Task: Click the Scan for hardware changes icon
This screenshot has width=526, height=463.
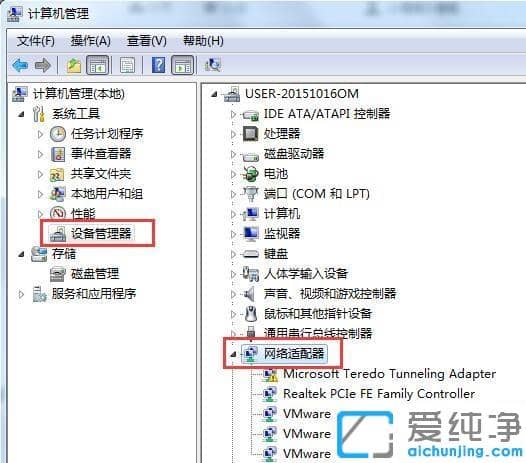Action: [212, 65]
